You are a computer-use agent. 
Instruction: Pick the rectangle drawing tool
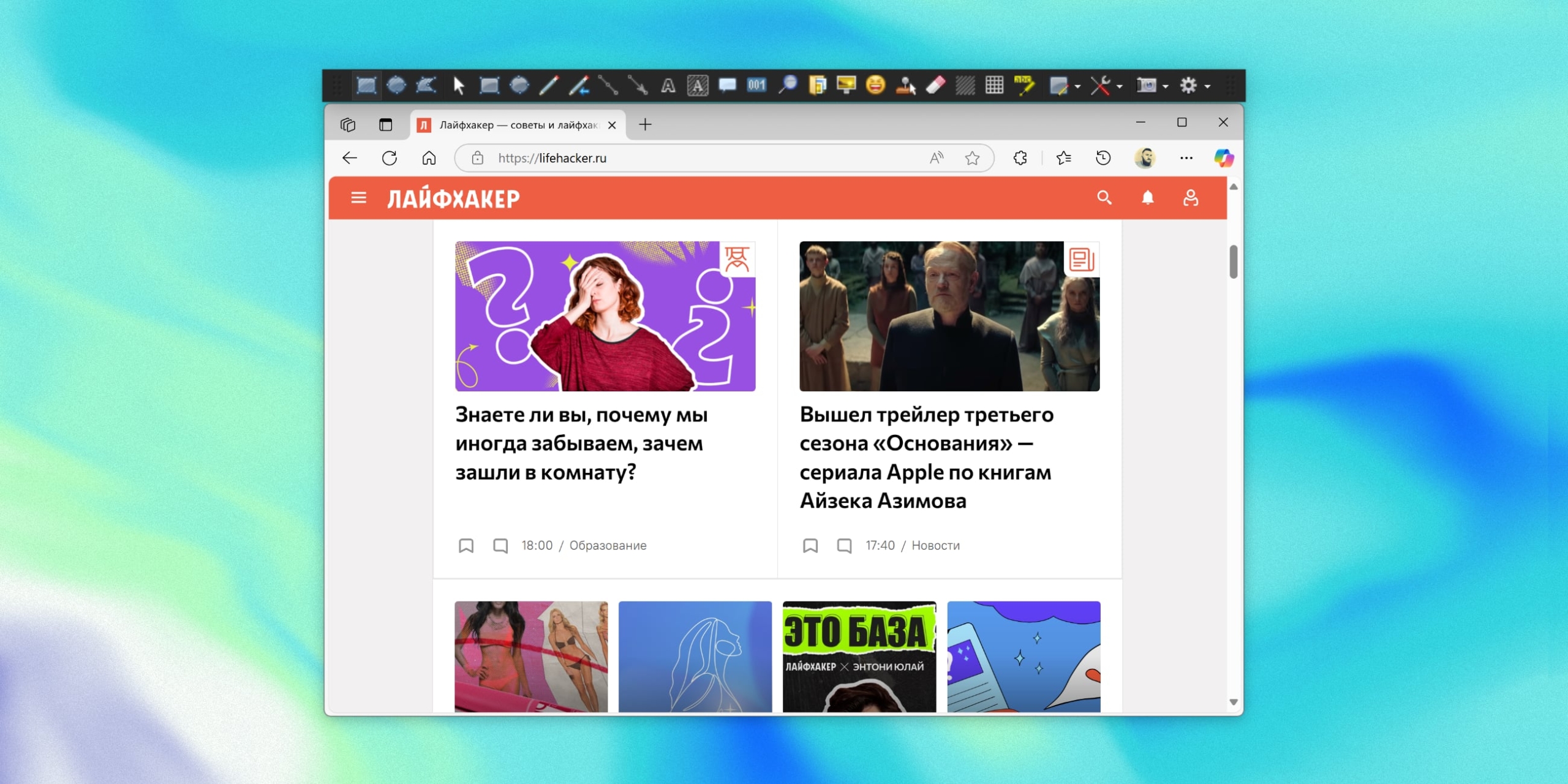[x=489, y=85]
